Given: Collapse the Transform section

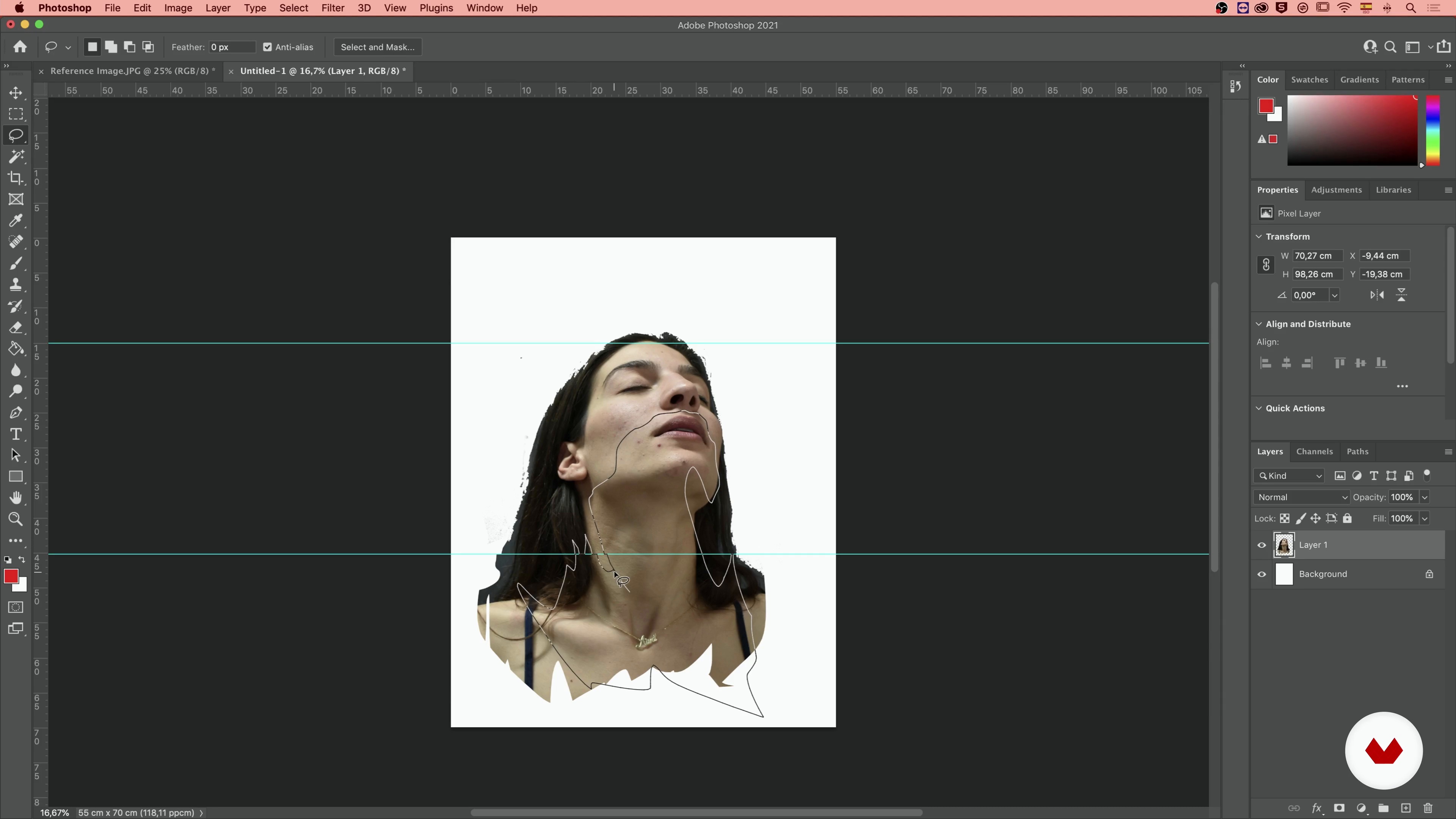Looking at the screenshot, I should (x=1259, y=237).
